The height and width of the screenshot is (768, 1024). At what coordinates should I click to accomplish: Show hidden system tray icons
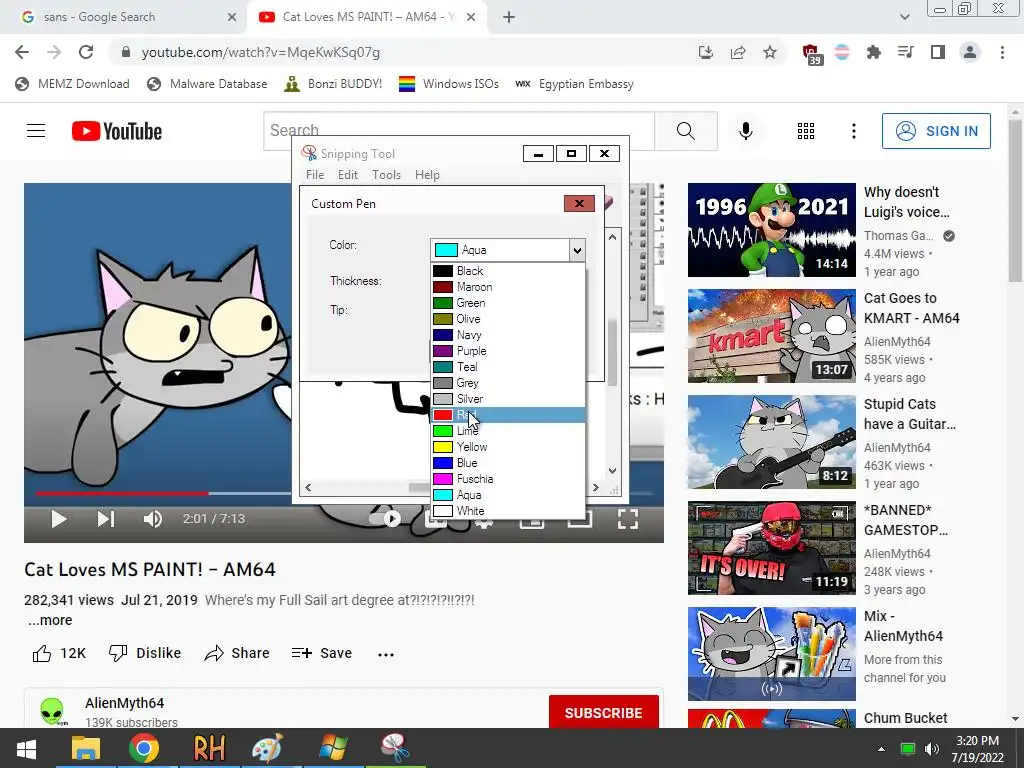pos(881,749)
